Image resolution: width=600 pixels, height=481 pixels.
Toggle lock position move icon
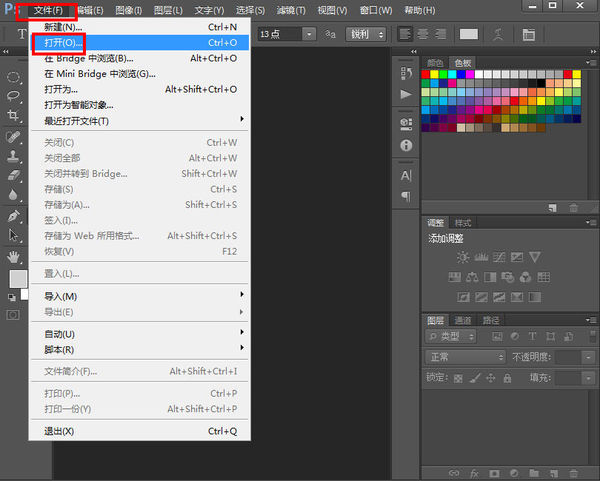(491, 378)
